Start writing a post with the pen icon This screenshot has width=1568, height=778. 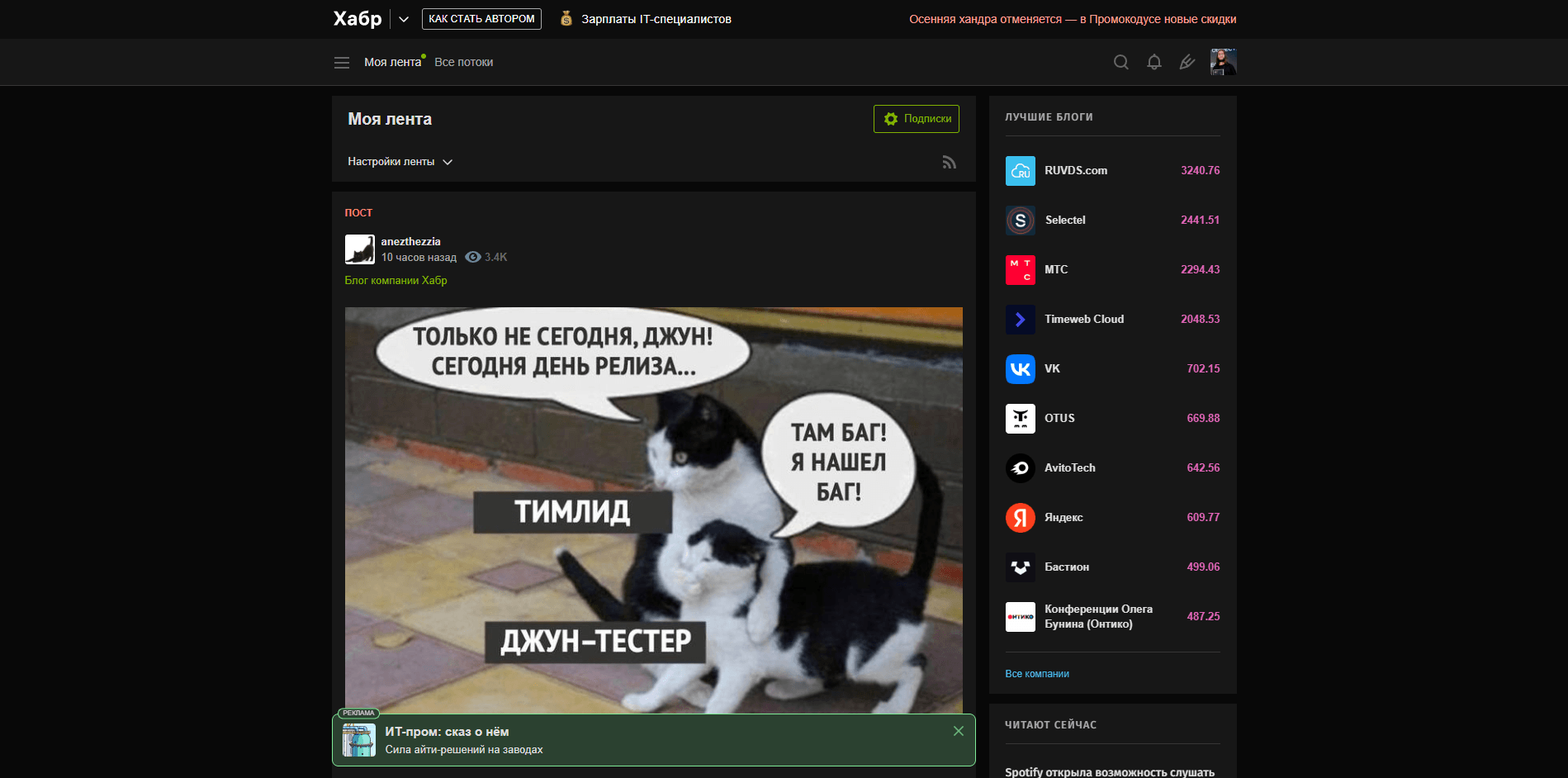tap(1187, 62)
